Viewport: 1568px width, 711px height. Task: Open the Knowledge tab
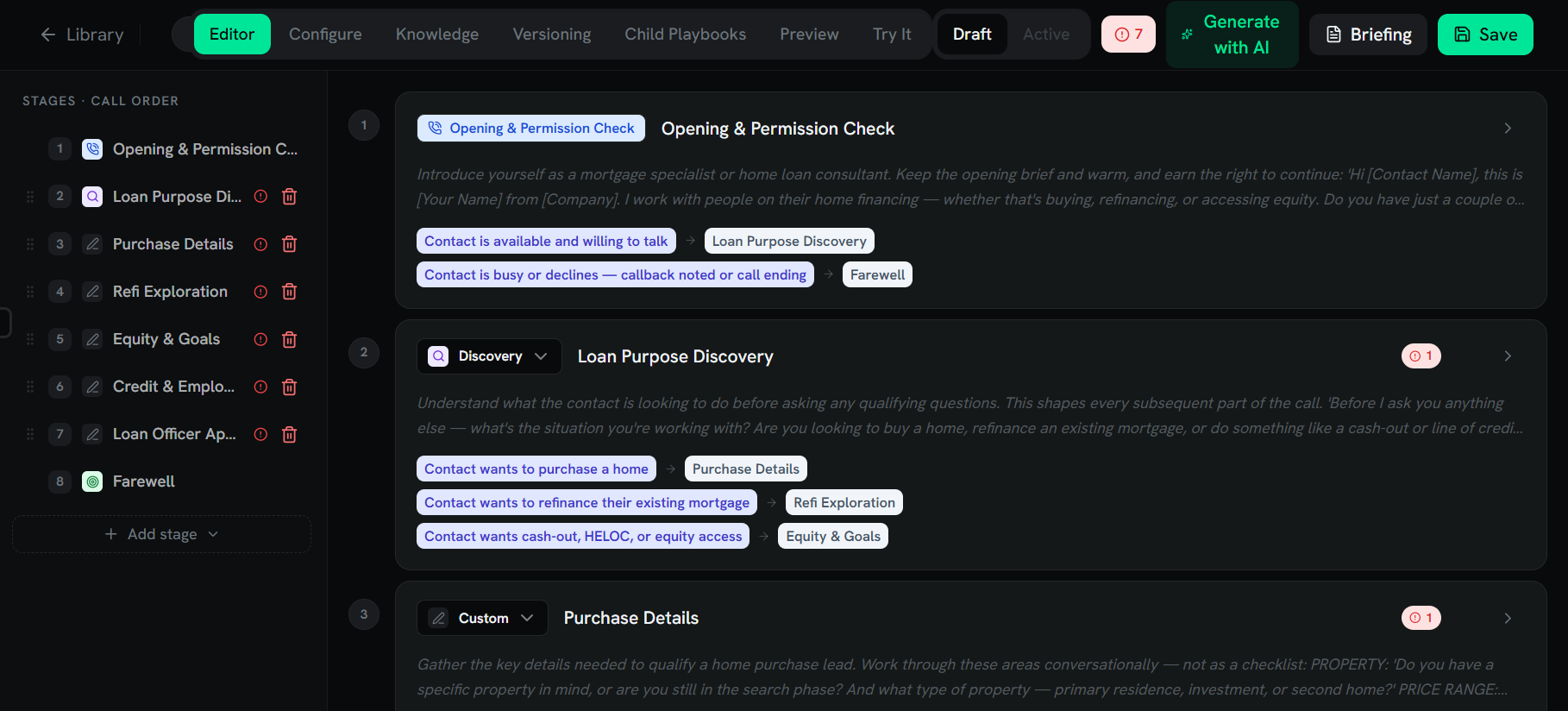(437, 35)
